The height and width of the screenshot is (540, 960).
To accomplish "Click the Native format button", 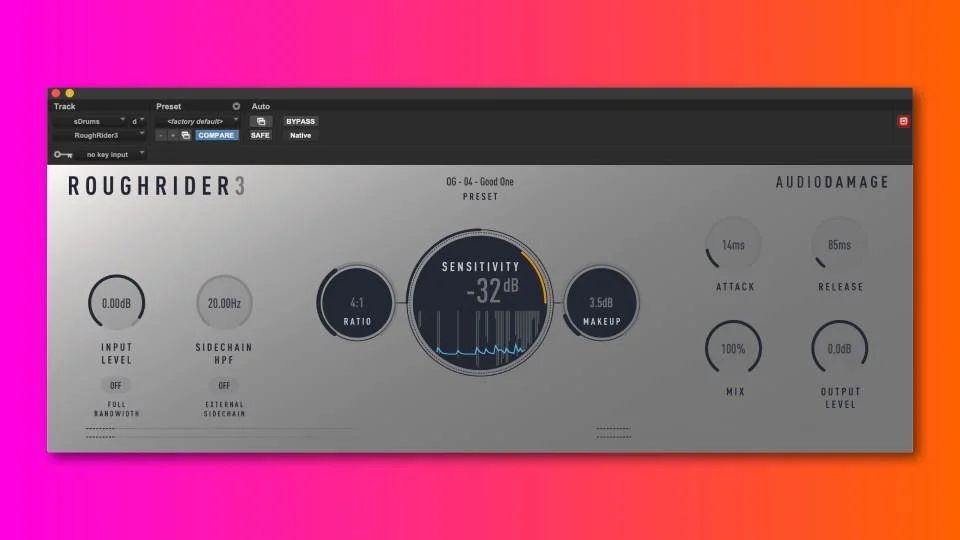I will point(301,135).
